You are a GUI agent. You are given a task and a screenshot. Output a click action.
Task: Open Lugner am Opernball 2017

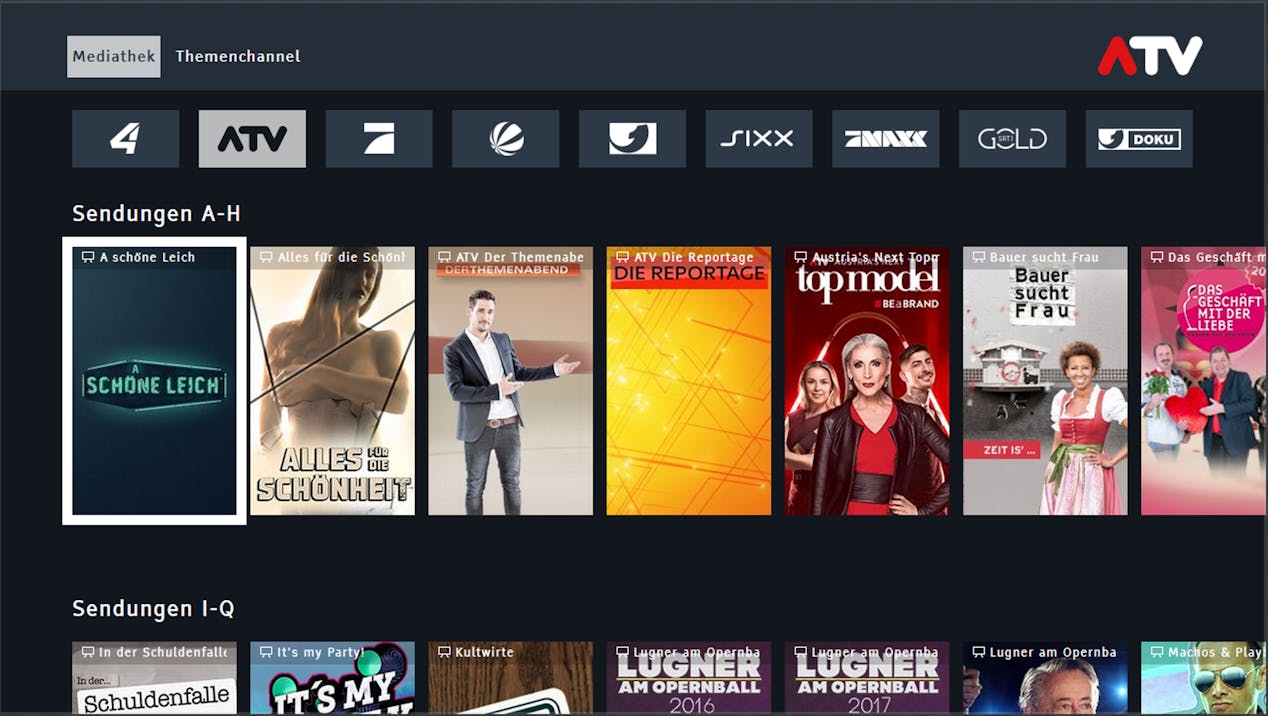[x=867, y=678]
